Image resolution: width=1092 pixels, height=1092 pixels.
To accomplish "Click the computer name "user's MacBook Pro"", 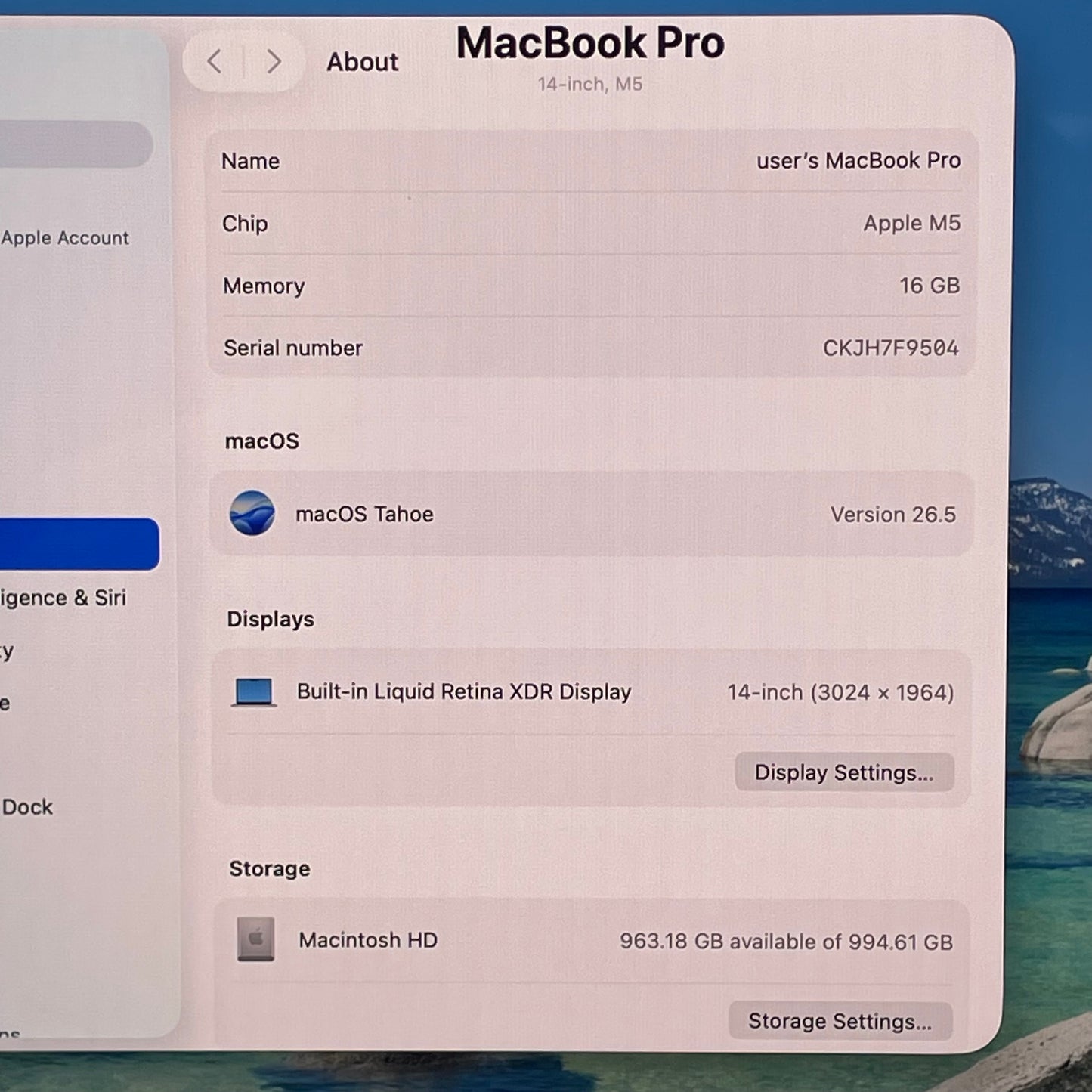I will coord(858,160).
